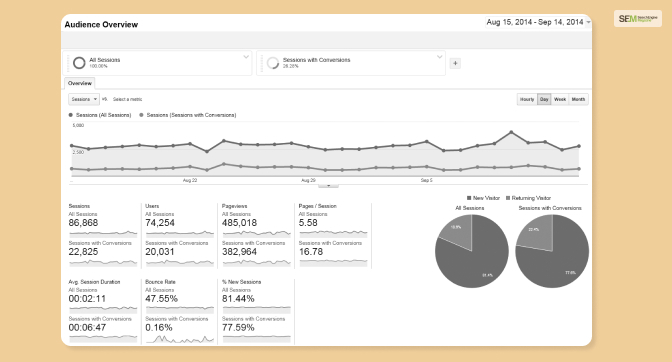Screen dimensions: 672x362
Task: Click the All Sessions segment circle icon
Action: pyautogui.click(x=79, y=63)
